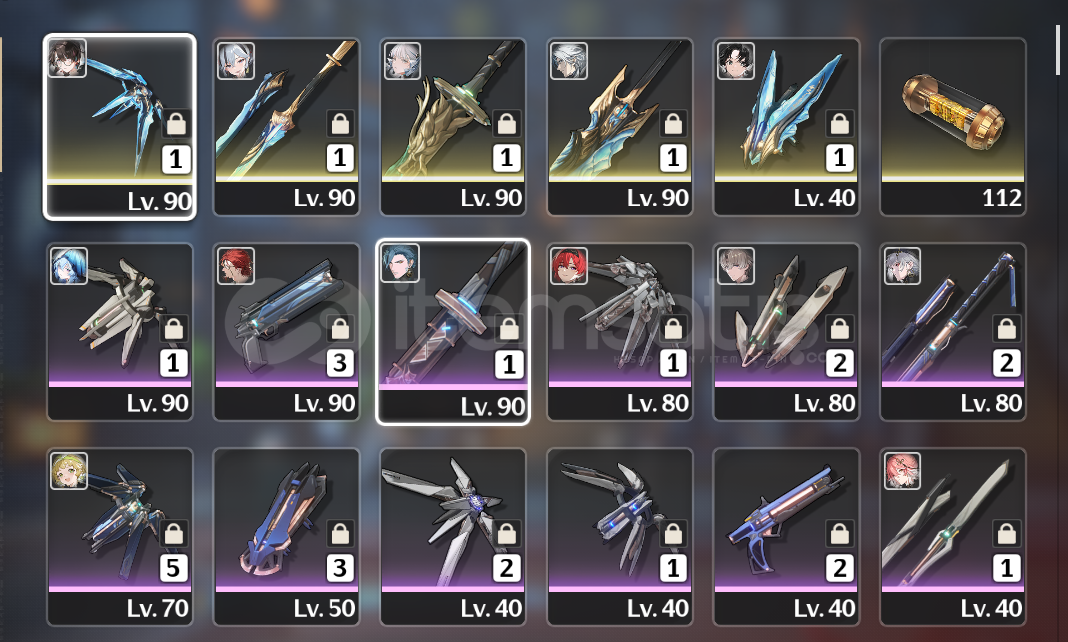Click the red-haired avatar on Lv. 80 gauntlets

click(569, 266)
